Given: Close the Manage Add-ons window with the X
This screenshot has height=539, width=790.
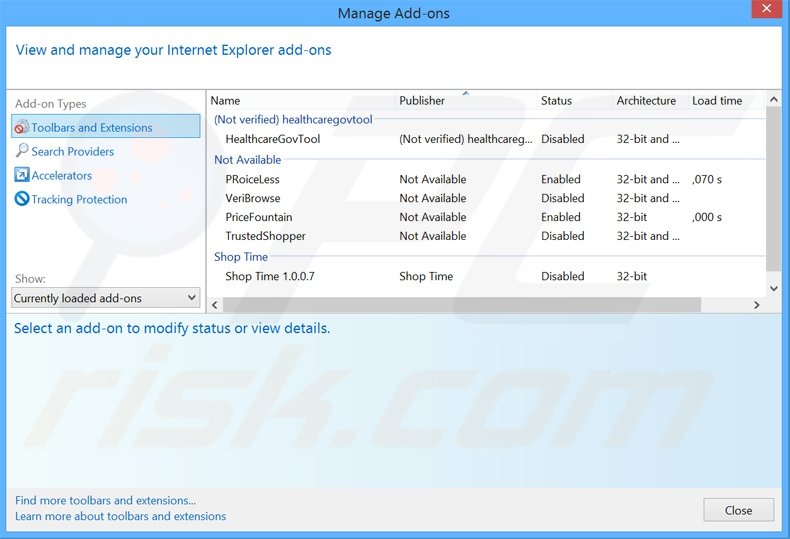Looking at the screenshot, I should click(x=767, y=9).
